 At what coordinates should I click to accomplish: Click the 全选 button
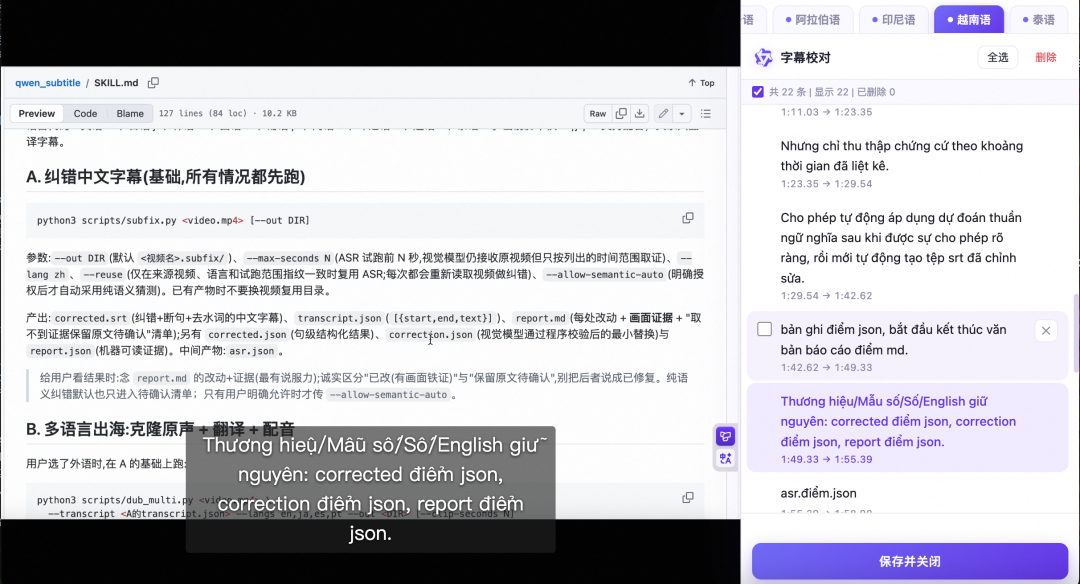(x=998, y=58)
